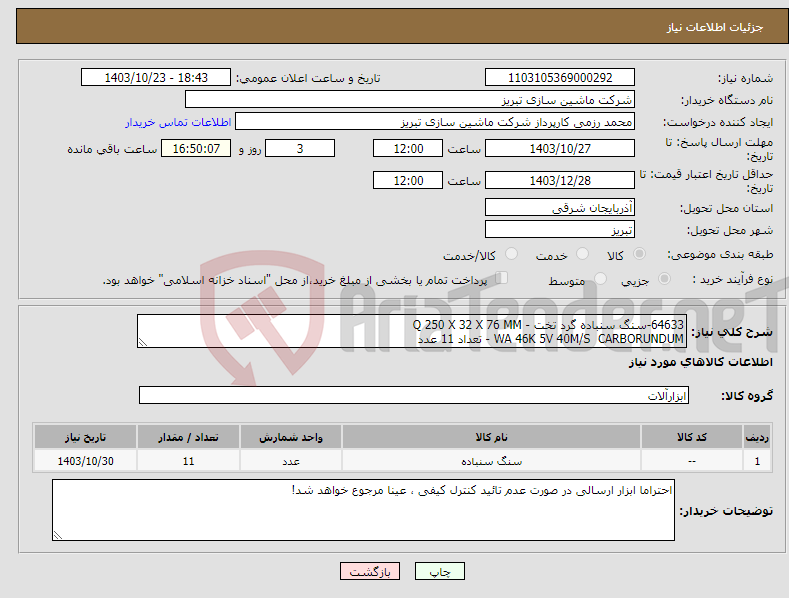789x598 pixels.
Task: Select the جزیی purchase type radio
Action: click(664, 278)
